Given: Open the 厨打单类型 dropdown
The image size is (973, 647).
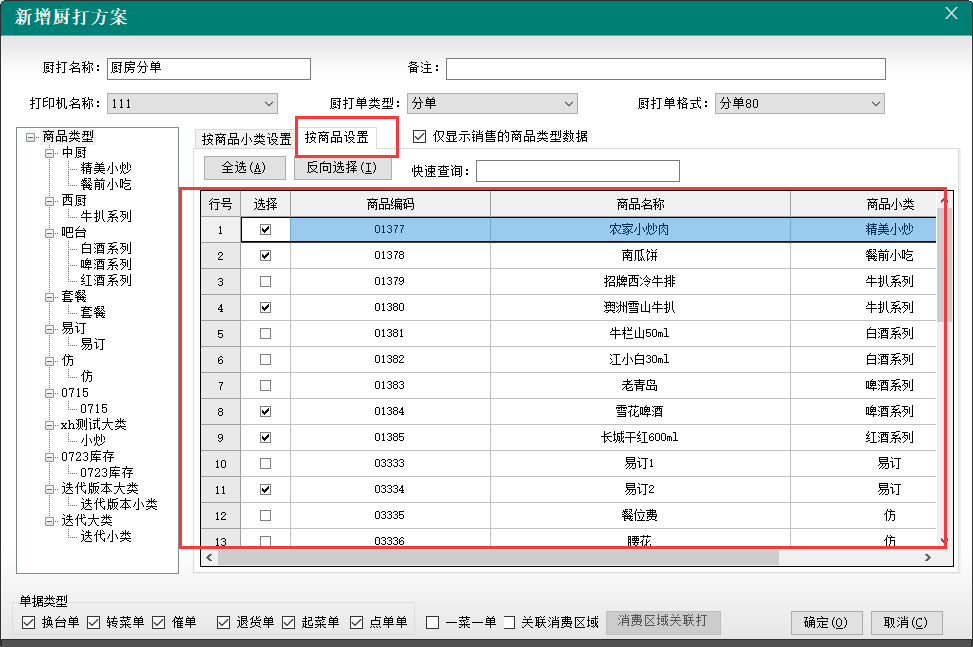Looking at the screenshot, I should point(570,103).
